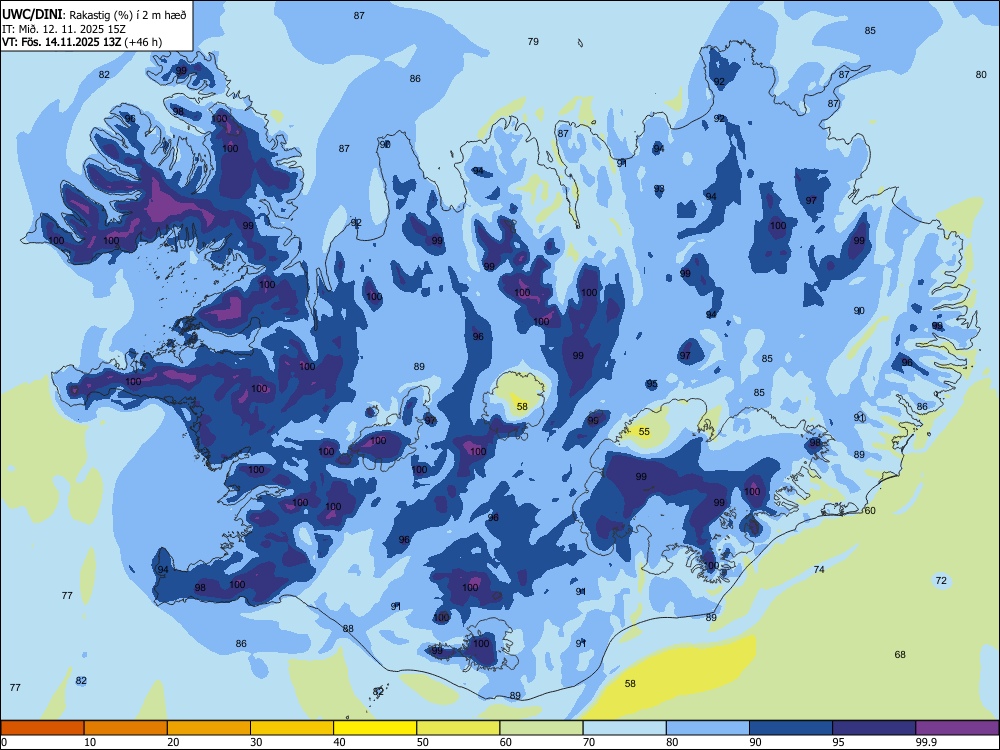Image resolution: width=1000 pixels, height=750 pixels.
Task: Select the 30–40 amber legend band
Action: pos(292,728)
